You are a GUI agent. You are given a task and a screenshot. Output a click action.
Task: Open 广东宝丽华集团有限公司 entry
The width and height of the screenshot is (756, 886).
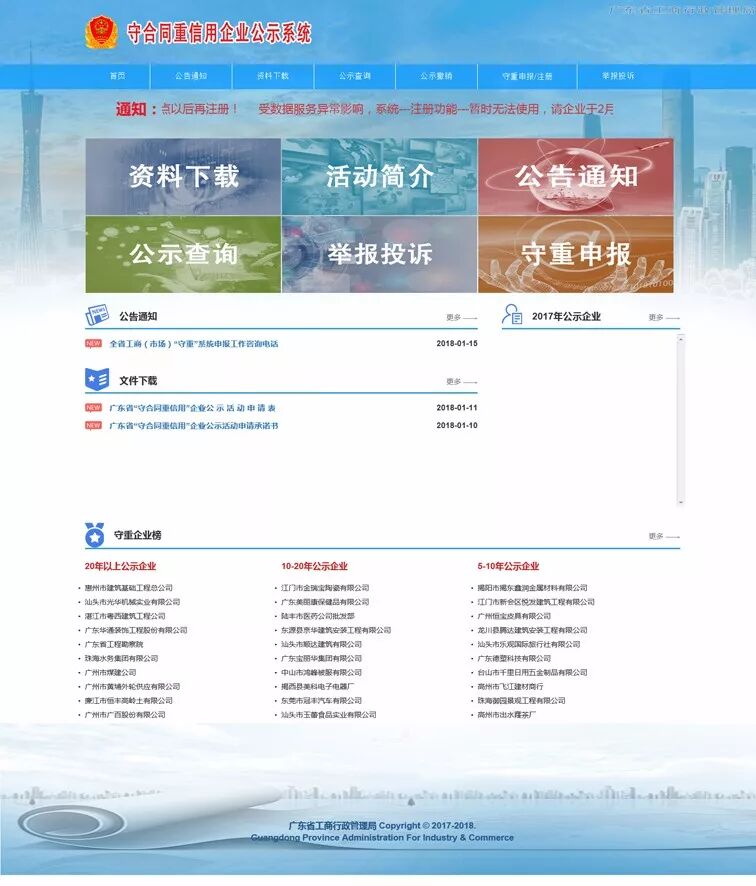[x=321, y=658]
